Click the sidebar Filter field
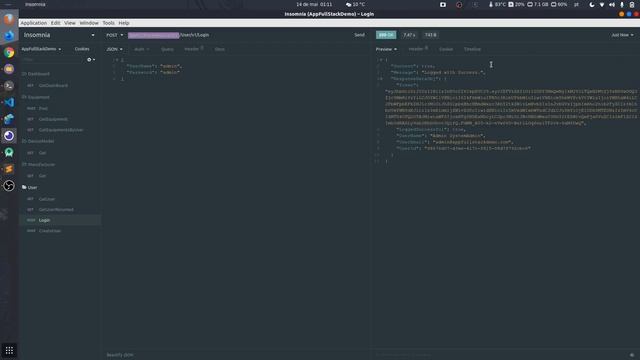This screenshot has width=640, height=360. point(53,60)
